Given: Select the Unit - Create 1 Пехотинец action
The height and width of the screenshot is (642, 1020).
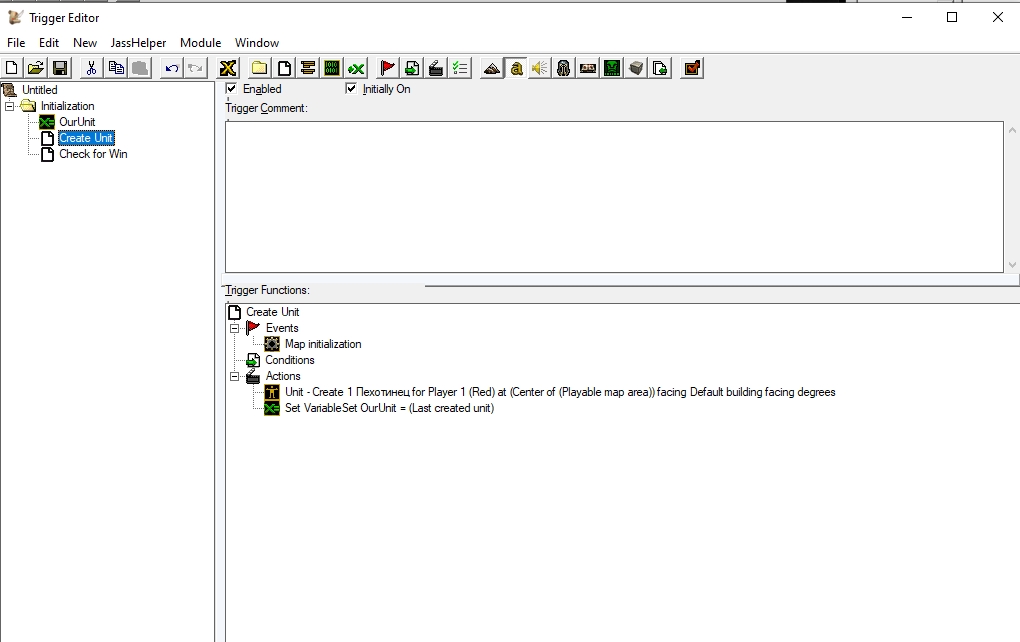Looking at the screenshot, I should pos(560,392).
